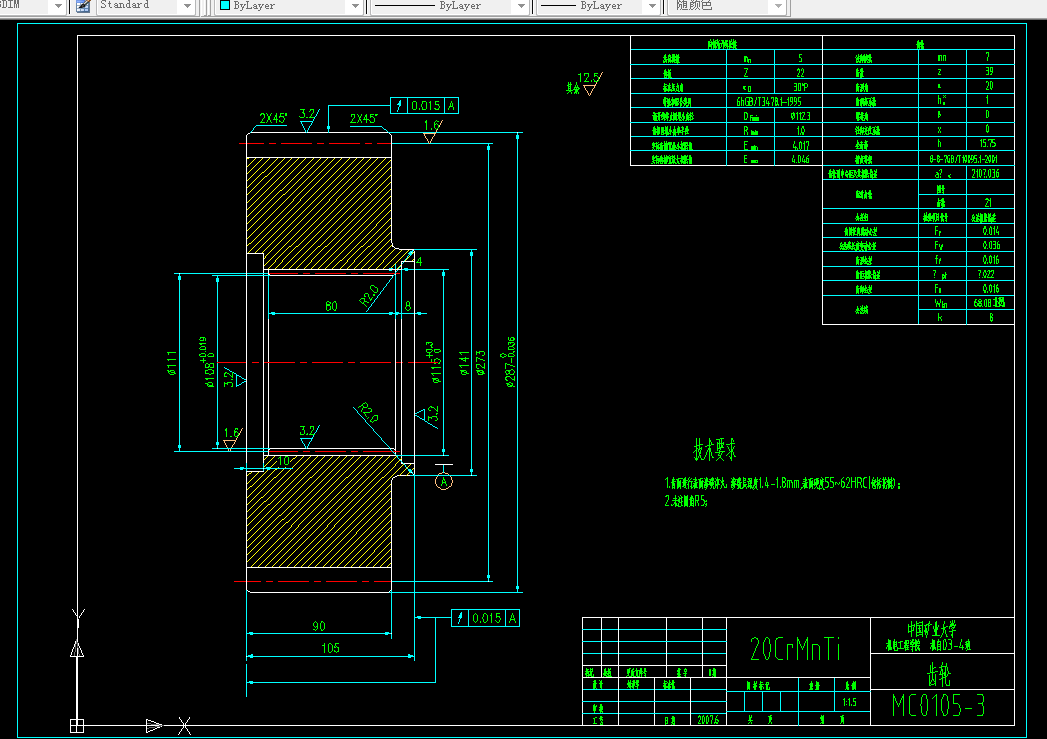
Task: Select the ø141 diameter dimension
Action: pos(464,362)
